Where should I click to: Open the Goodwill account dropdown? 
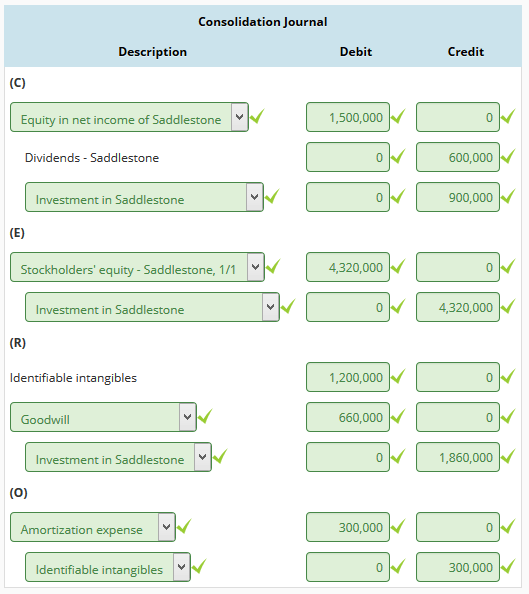click(x=103, y=417)
